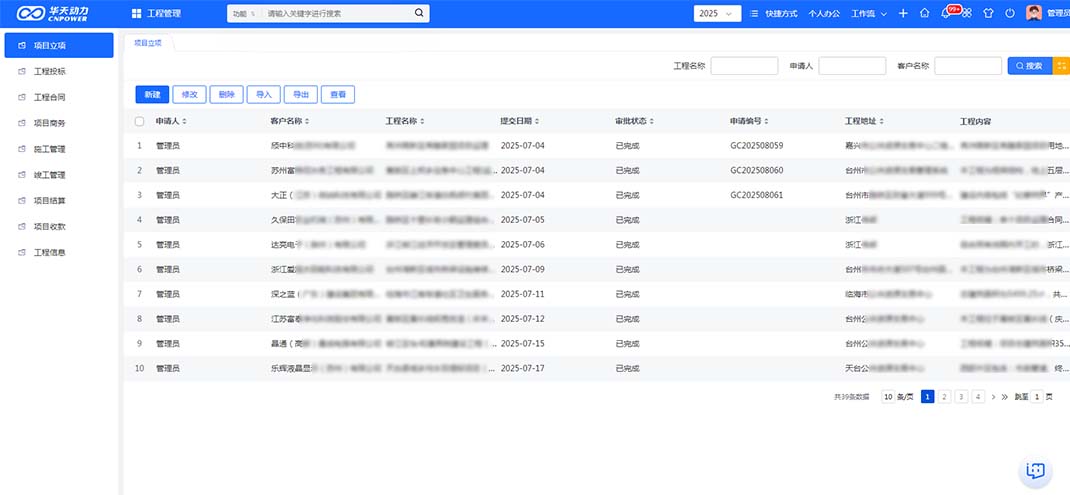
Task: Expand the 工作流 dropdown menu
Action: point(869,14)
